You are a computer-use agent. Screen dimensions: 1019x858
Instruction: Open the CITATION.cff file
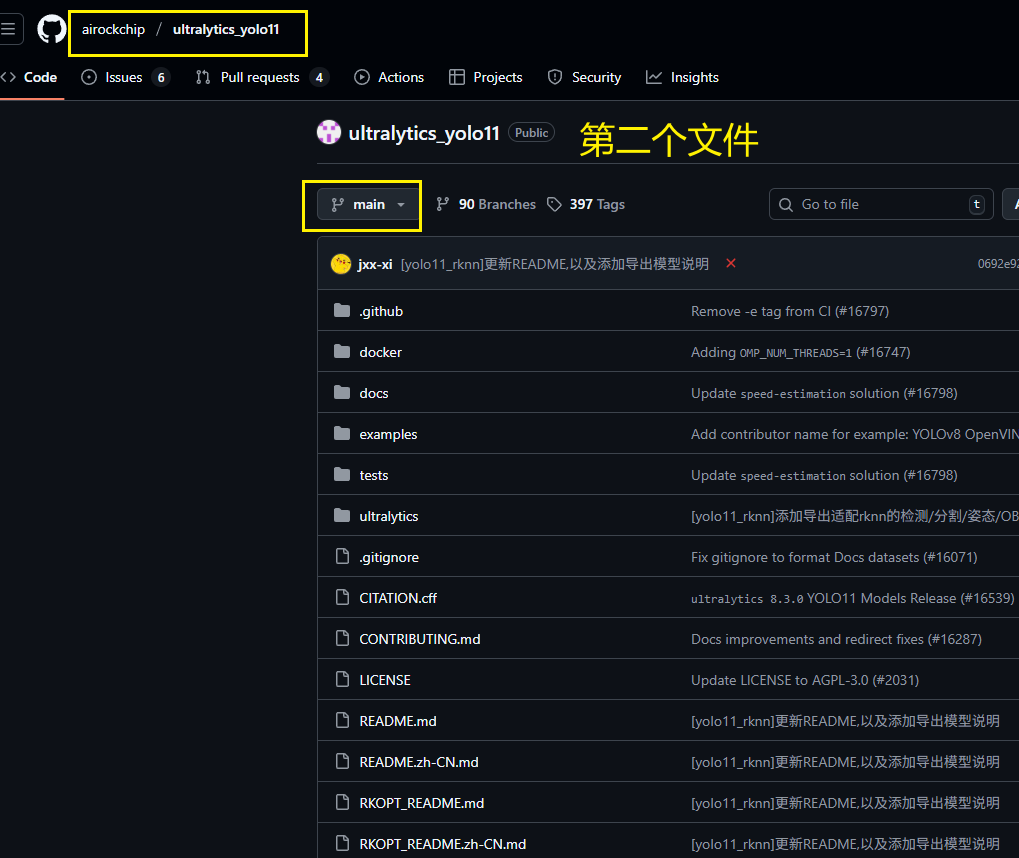(x=398, y=598)
